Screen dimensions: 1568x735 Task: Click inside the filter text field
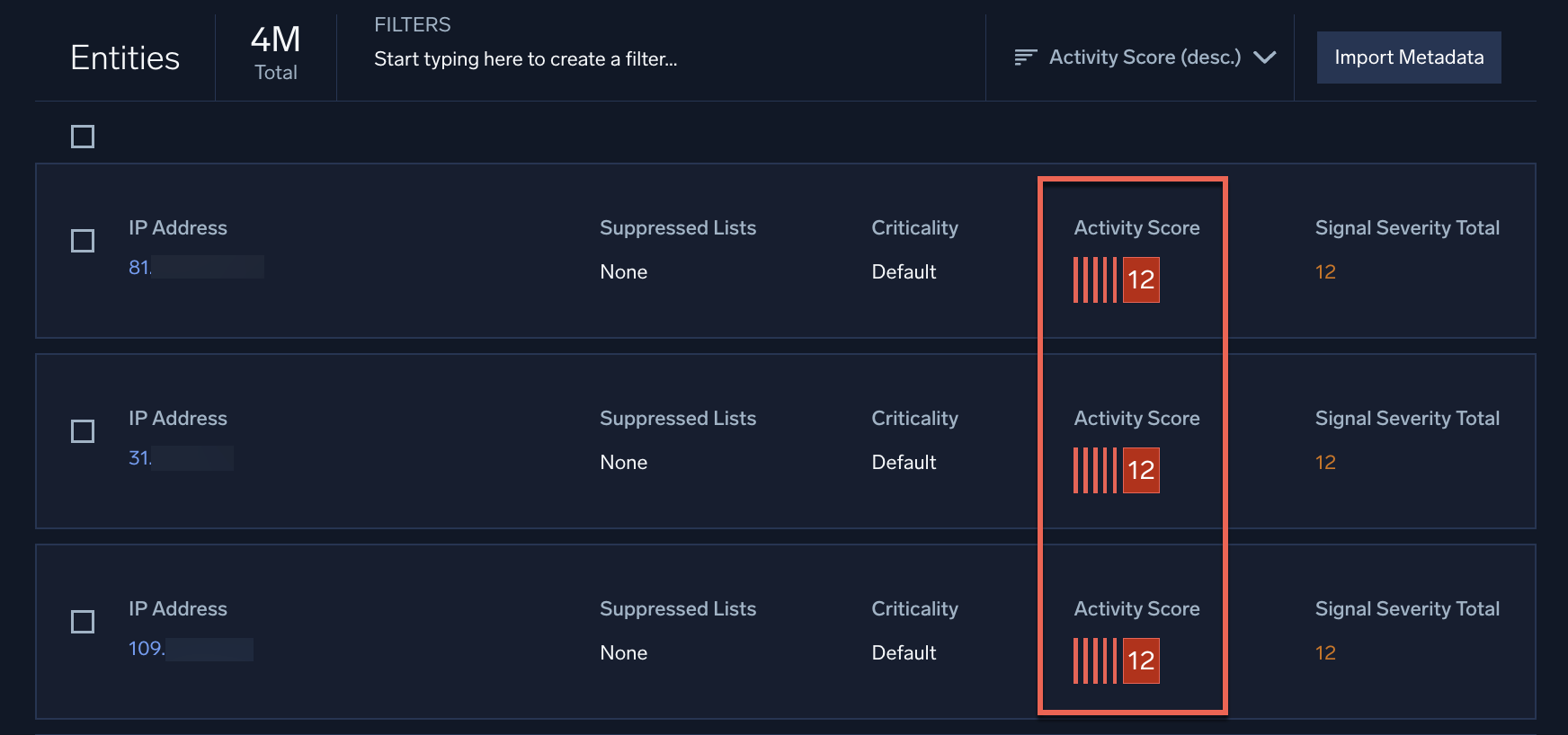(x=526, y=59)
